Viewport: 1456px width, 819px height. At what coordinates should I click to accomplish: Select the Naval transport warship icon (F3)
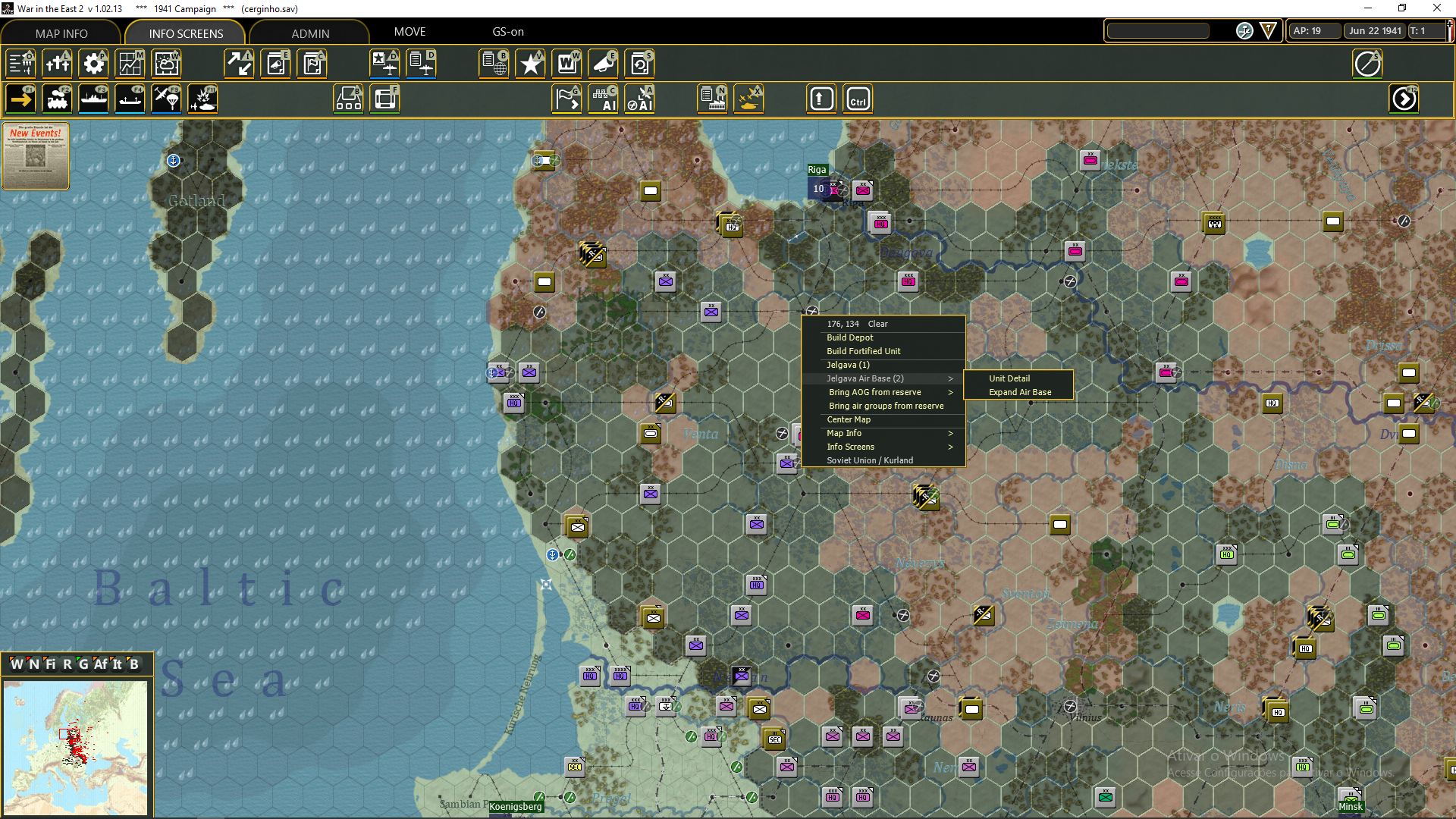click(x=94, y=99)
